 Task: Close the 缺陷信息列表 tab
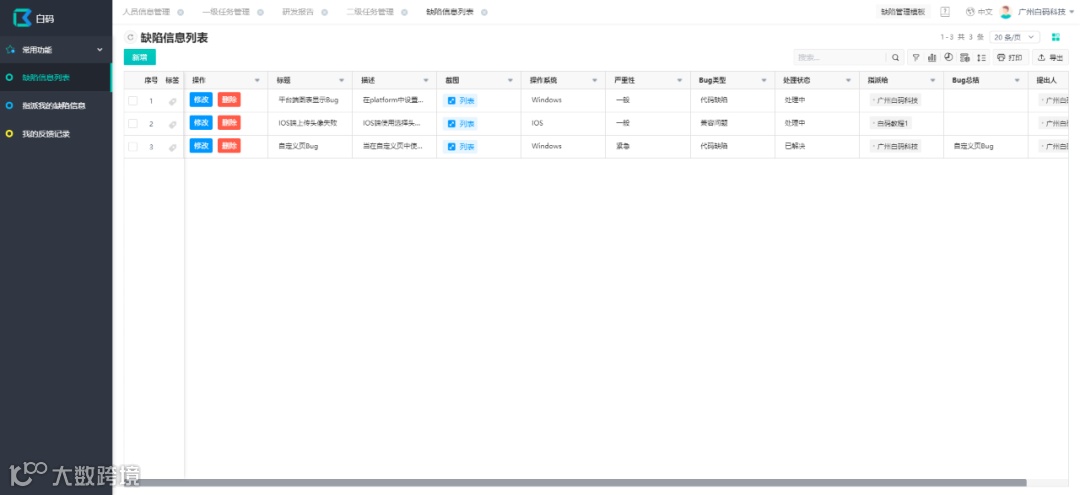pos(484,12)
